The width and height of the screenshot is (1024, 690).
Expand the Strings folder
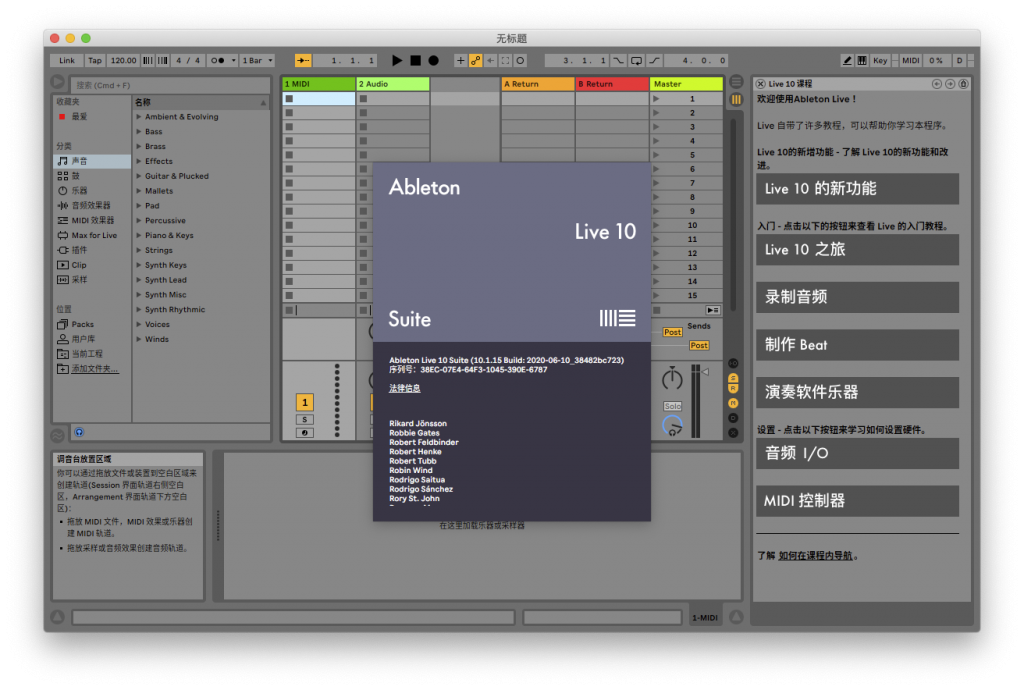[x=138, y=250]
